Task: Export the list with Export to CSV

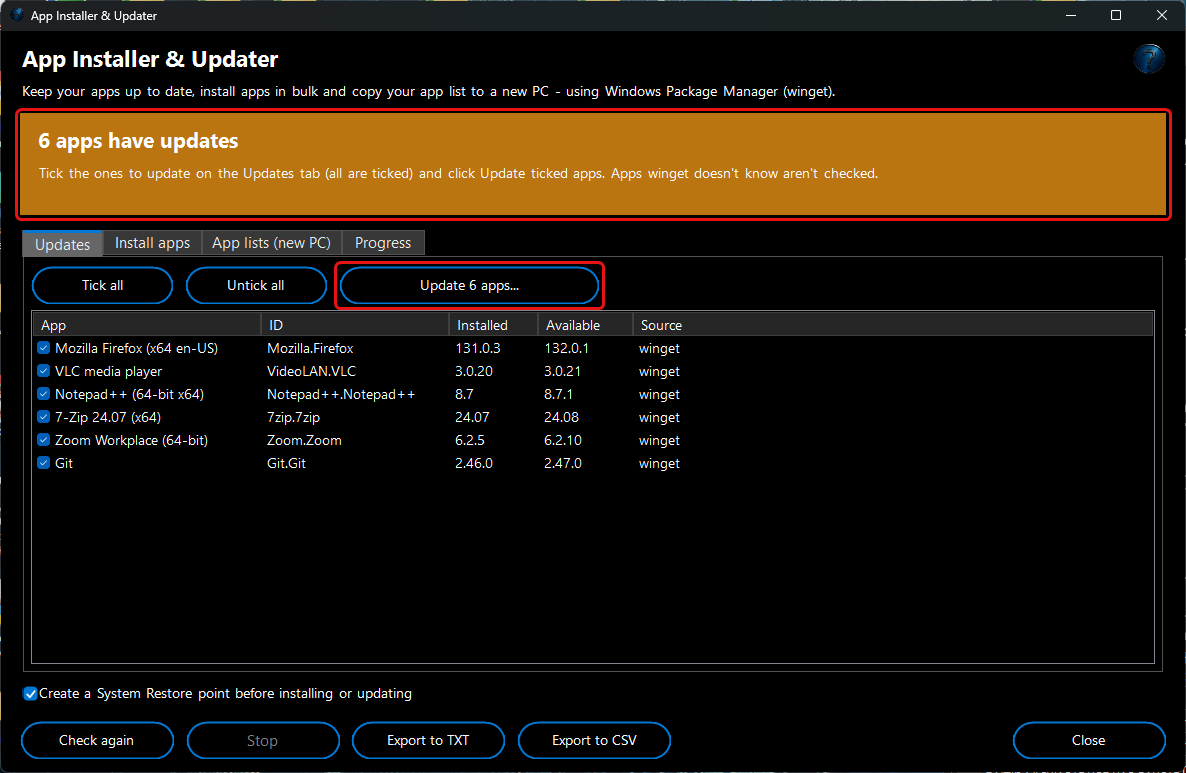Action: pyautogui.click(x=595, y=740)
